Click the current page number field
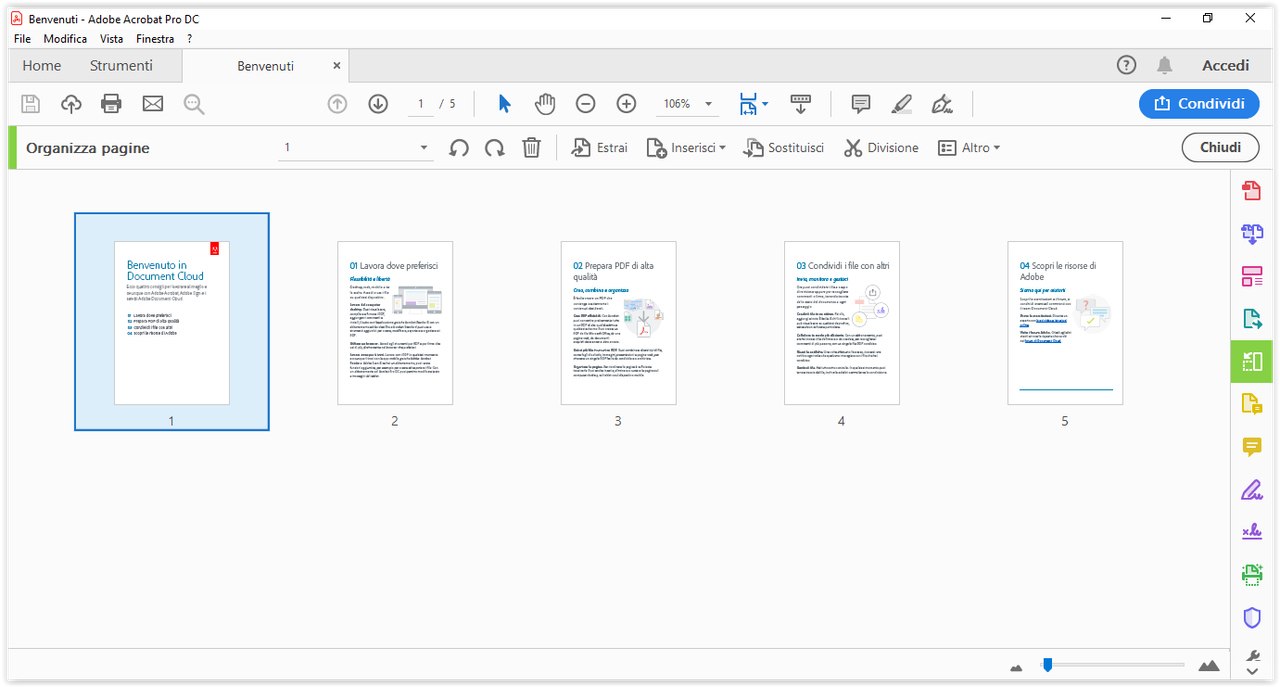 pyautogui.click(x=421, y=104)
